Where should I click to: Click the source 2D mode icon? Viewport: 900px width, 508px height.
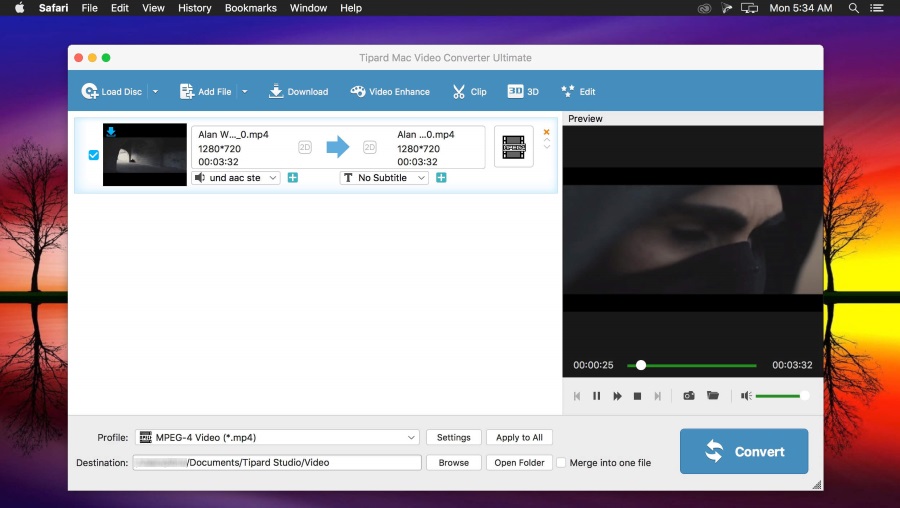click(305, 148)
